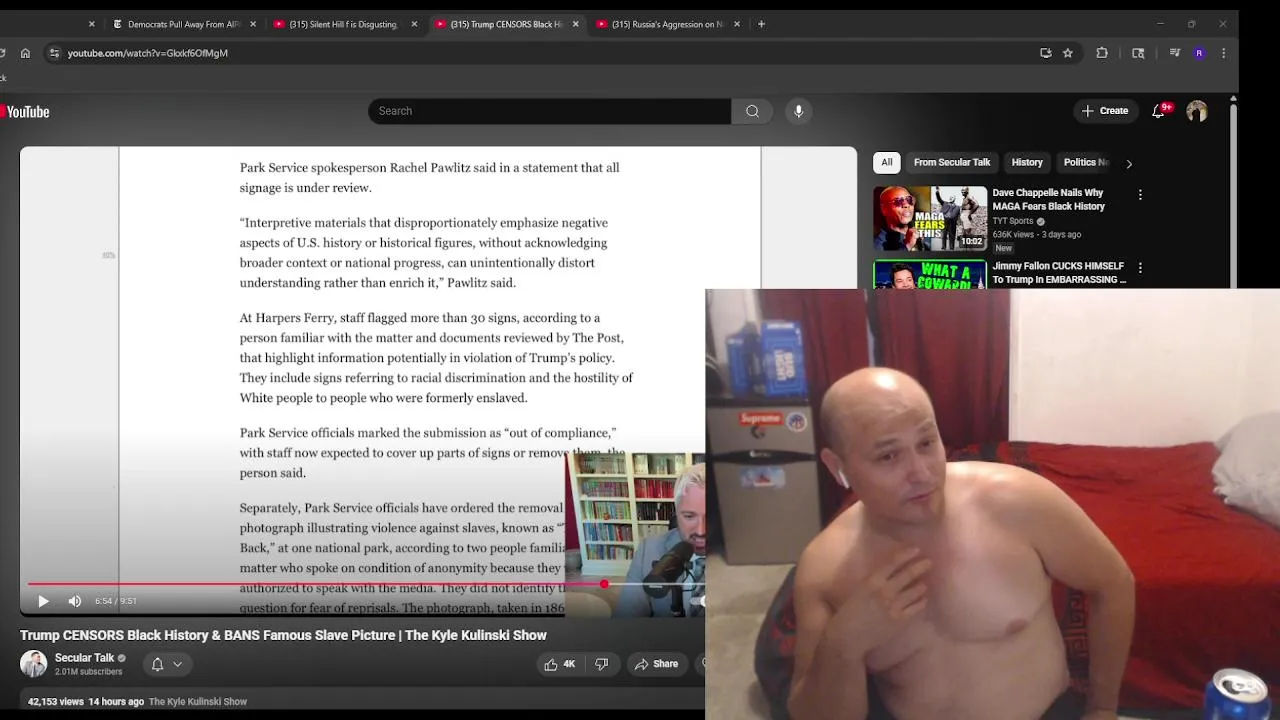Open The Kyle Kulinski Show link in description

(198, 702)
